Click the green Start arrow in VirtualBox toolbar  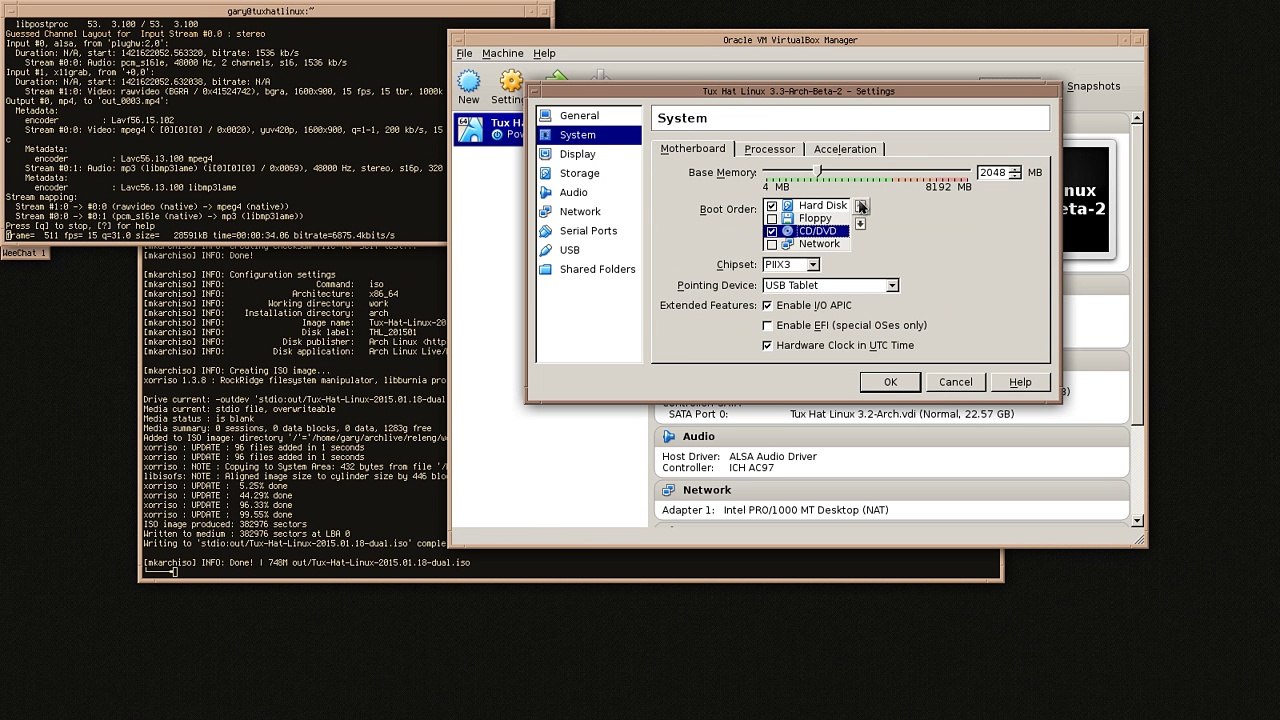[x=556, y=76]
